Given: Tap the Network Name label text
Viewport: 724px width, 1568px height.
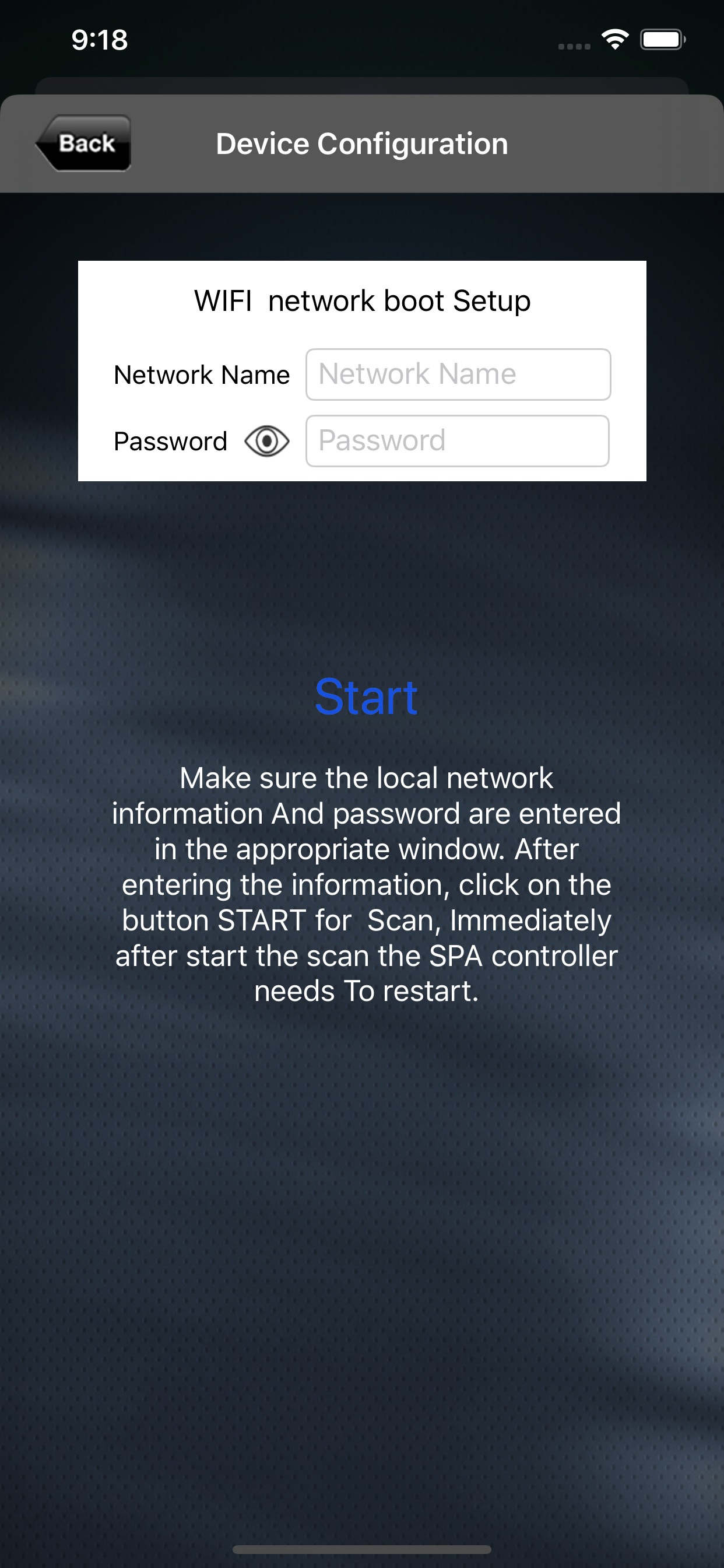Looking at the screenshot, I should (x=202, y=375).
